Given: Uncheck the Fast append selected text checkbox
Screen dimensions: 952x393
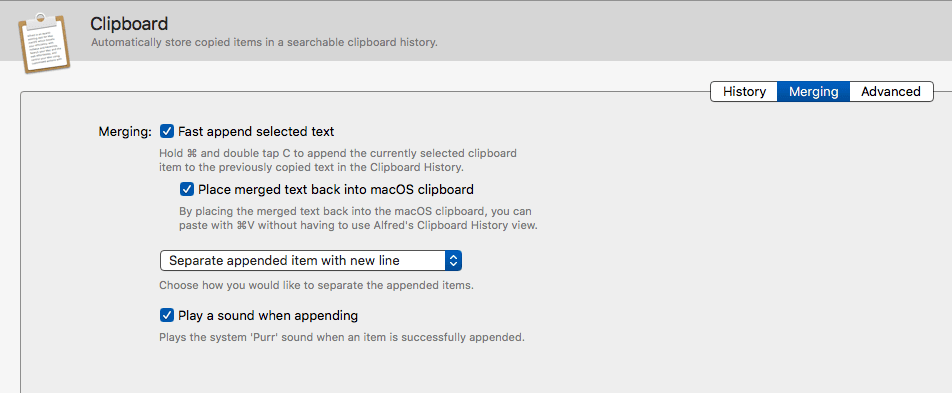Looking at the screenshot, I should 167,131.
